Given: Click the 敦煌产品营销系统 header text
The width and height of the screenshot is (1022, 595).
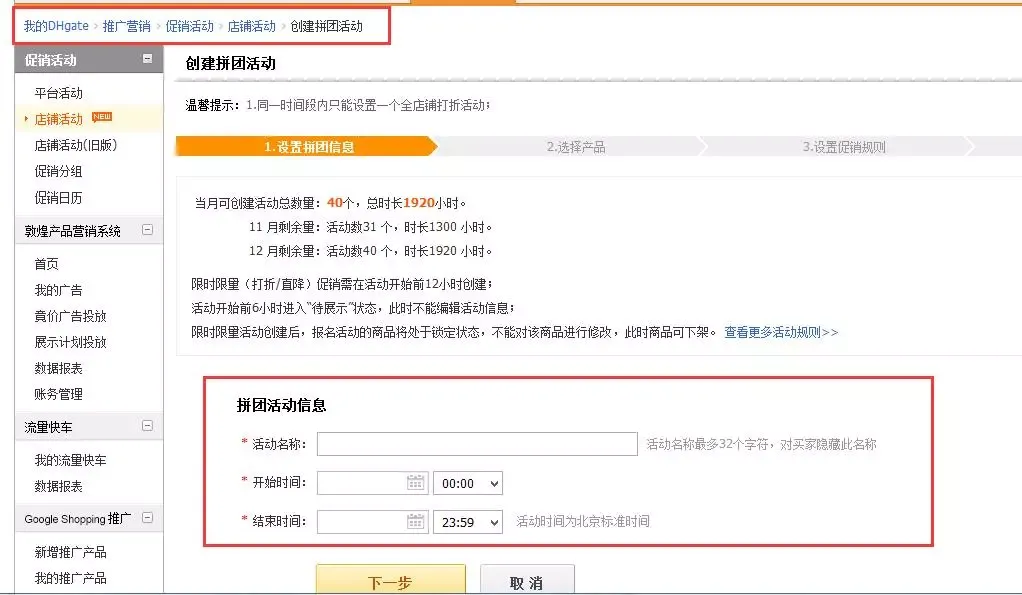Looking at the screenshot, I should 72,231.
